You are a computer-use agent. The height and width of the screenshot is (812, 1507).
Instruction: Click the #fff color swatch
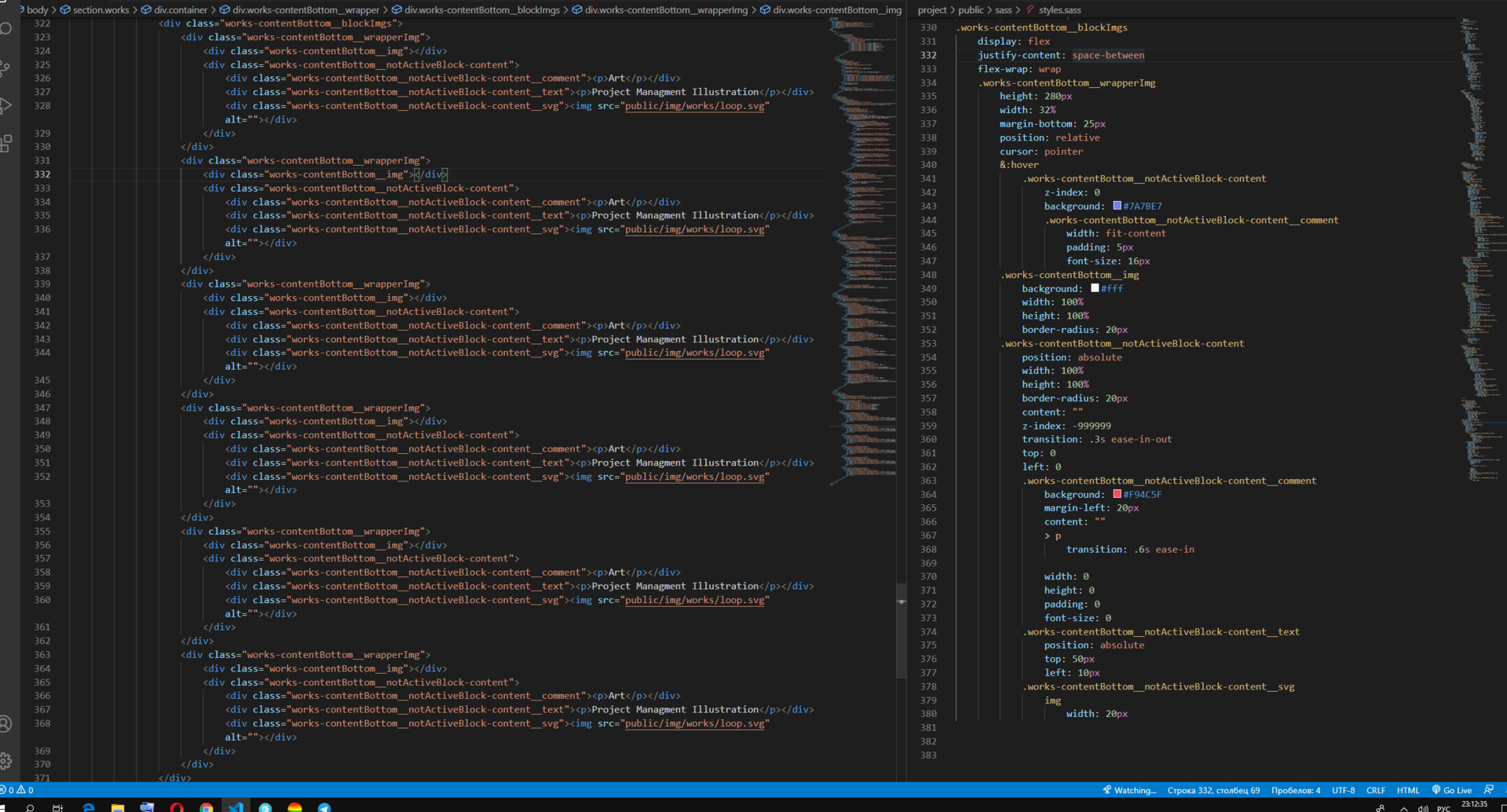click(1095, 288)
